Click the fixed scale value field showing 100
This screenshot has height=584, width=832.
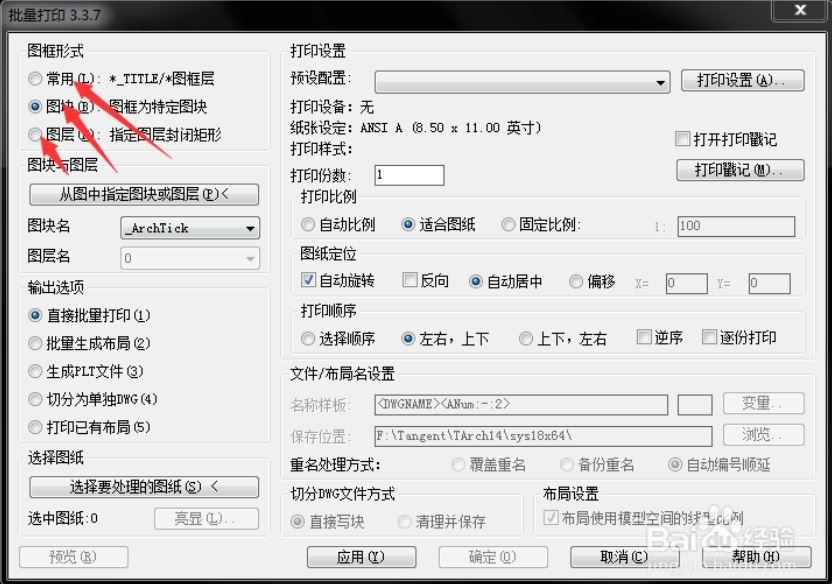(x=736, y=226)
